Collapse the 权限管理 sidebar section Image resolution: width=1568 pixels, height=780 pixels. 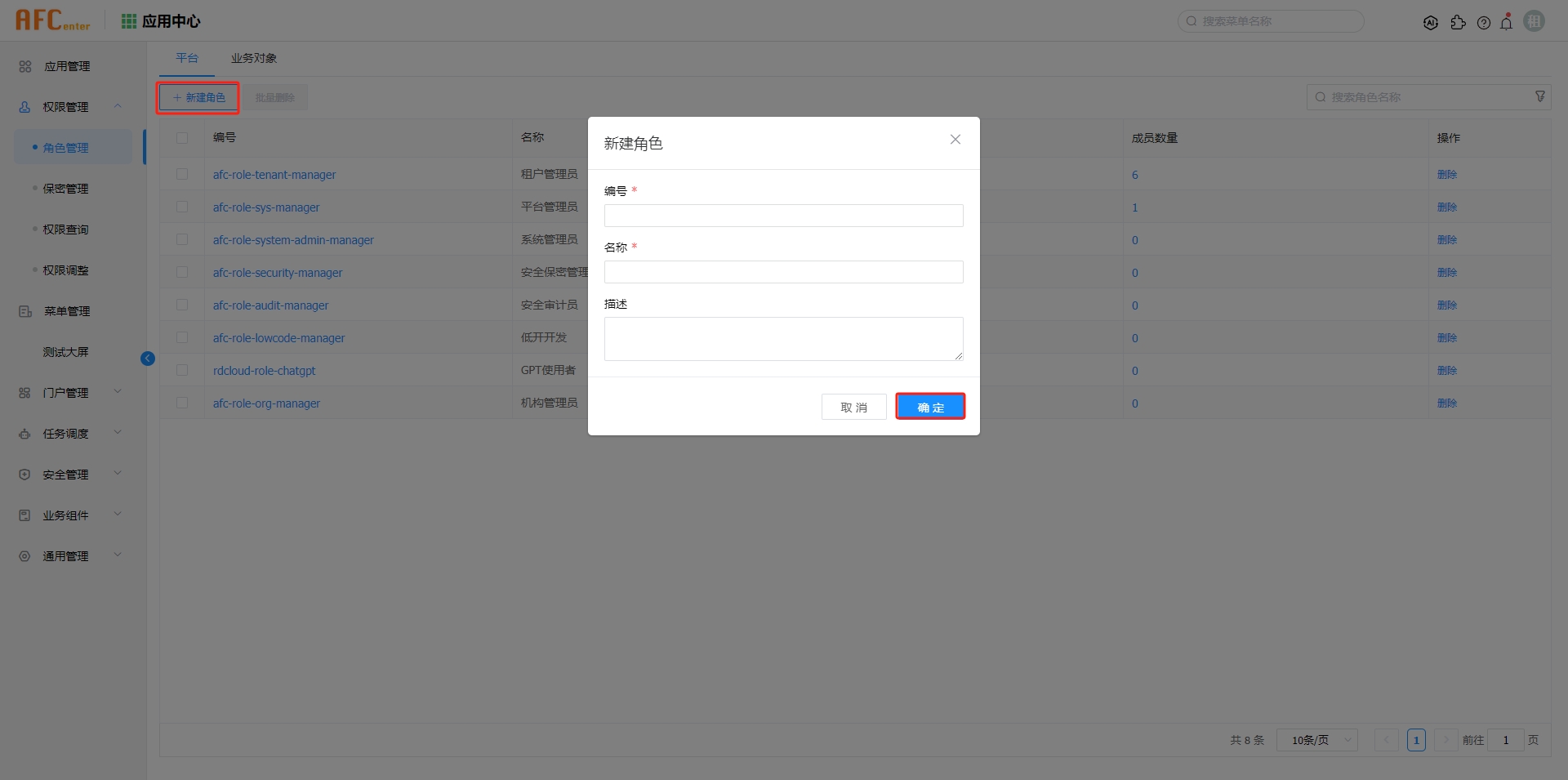(x=117, y=106)
